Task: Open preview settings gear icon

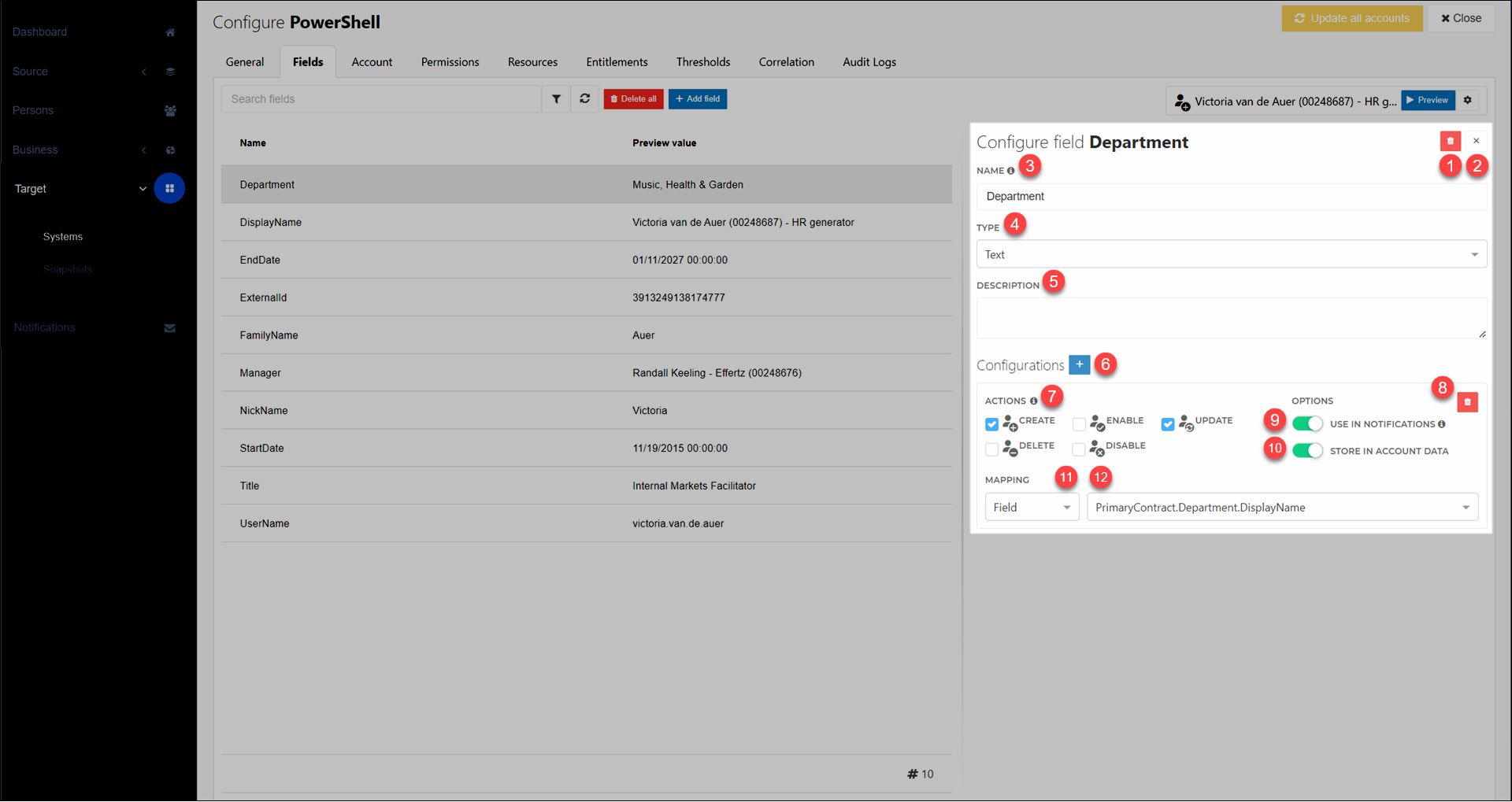Action: click(1468, 100)
